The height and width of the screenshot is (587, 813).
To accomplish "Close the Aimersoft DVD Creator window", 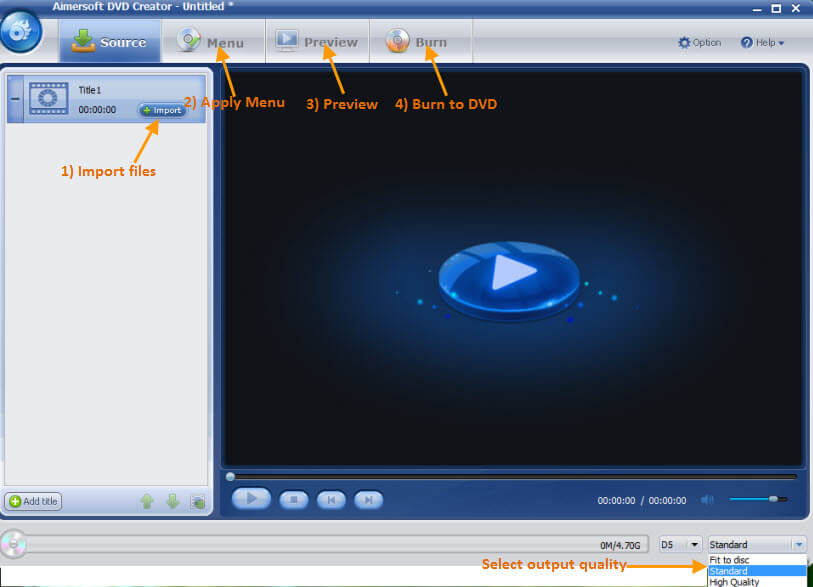I will [796, 8].
